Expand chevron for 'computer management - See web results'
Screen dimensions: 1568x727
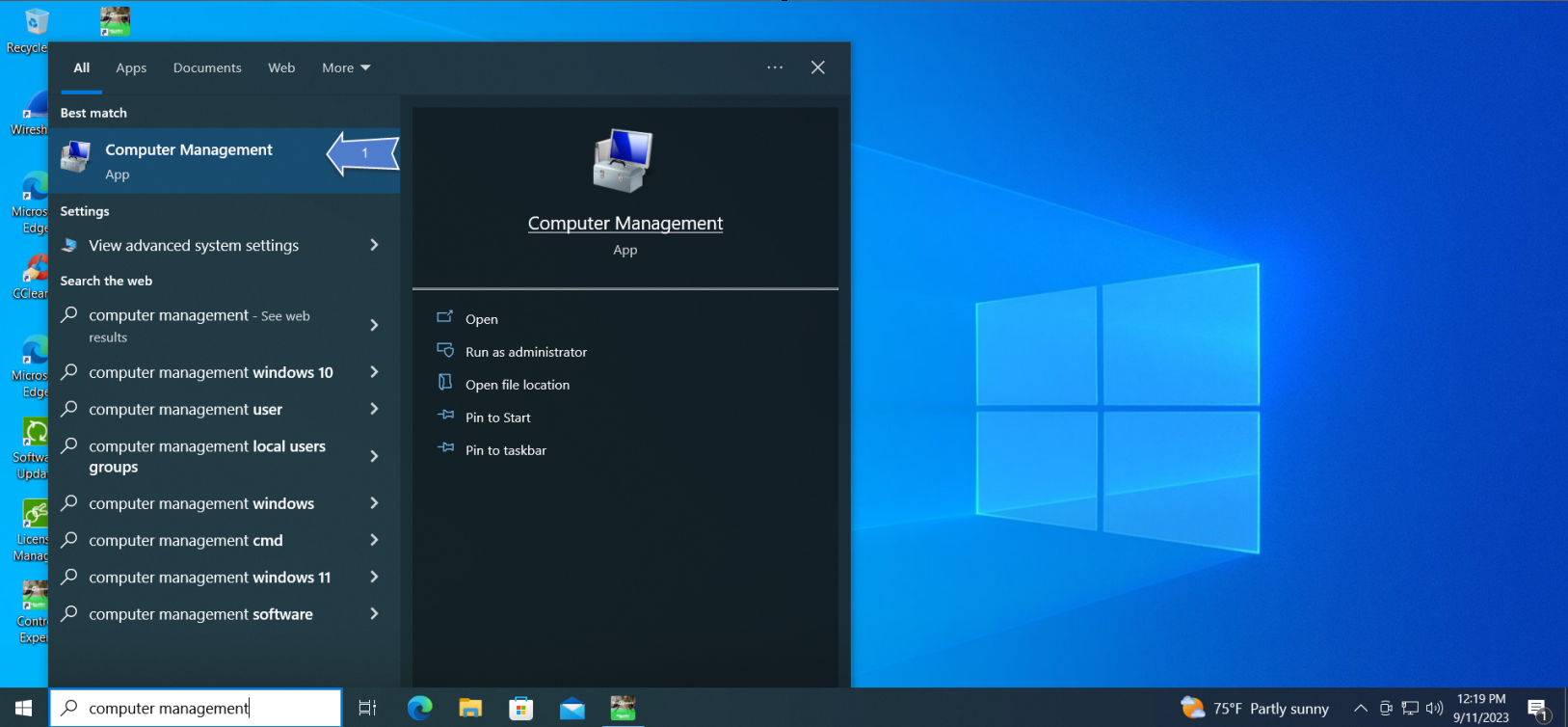375,325
